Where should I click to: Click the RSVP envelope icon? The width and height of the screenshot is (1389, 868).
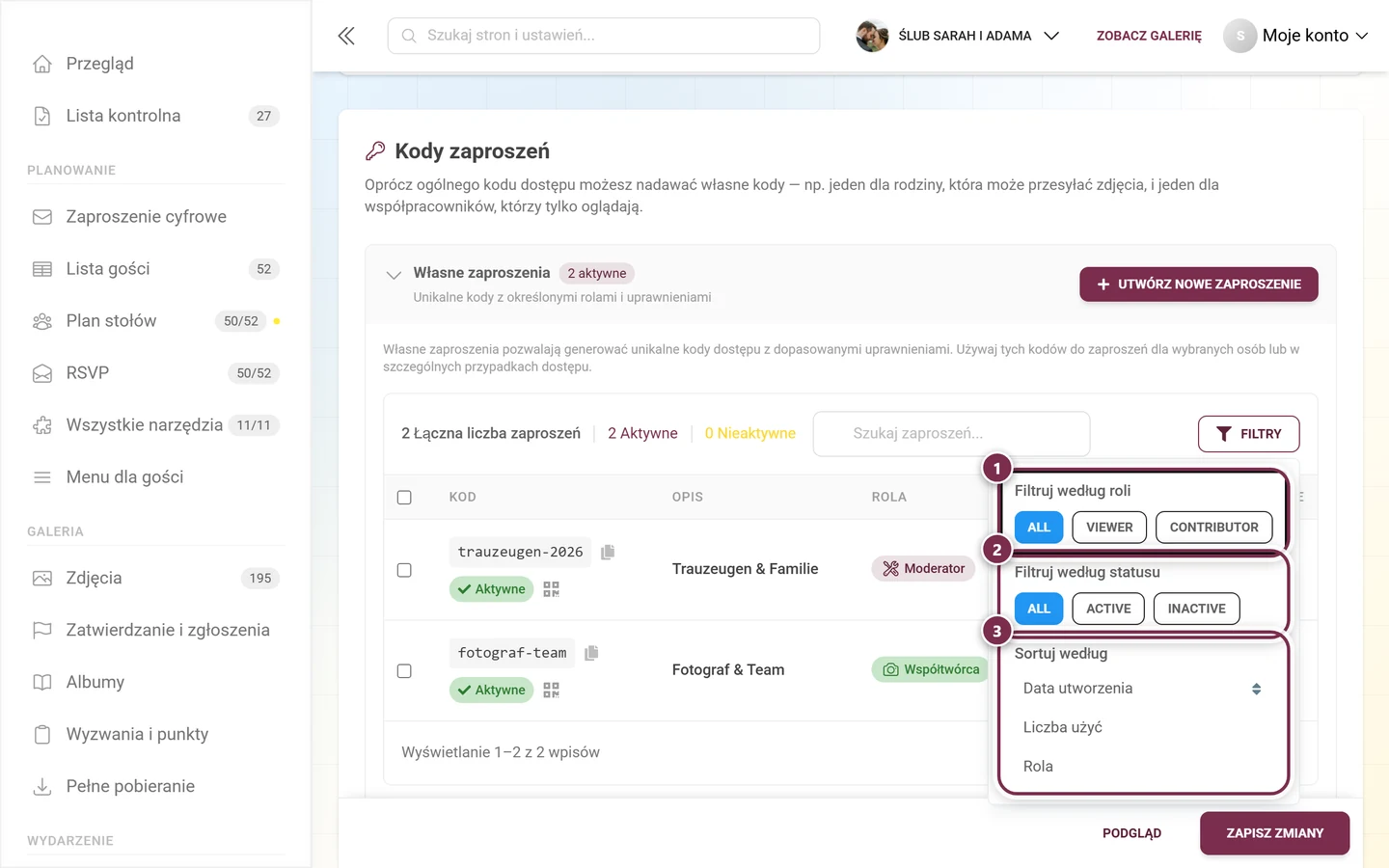click(x=42, y=373)
